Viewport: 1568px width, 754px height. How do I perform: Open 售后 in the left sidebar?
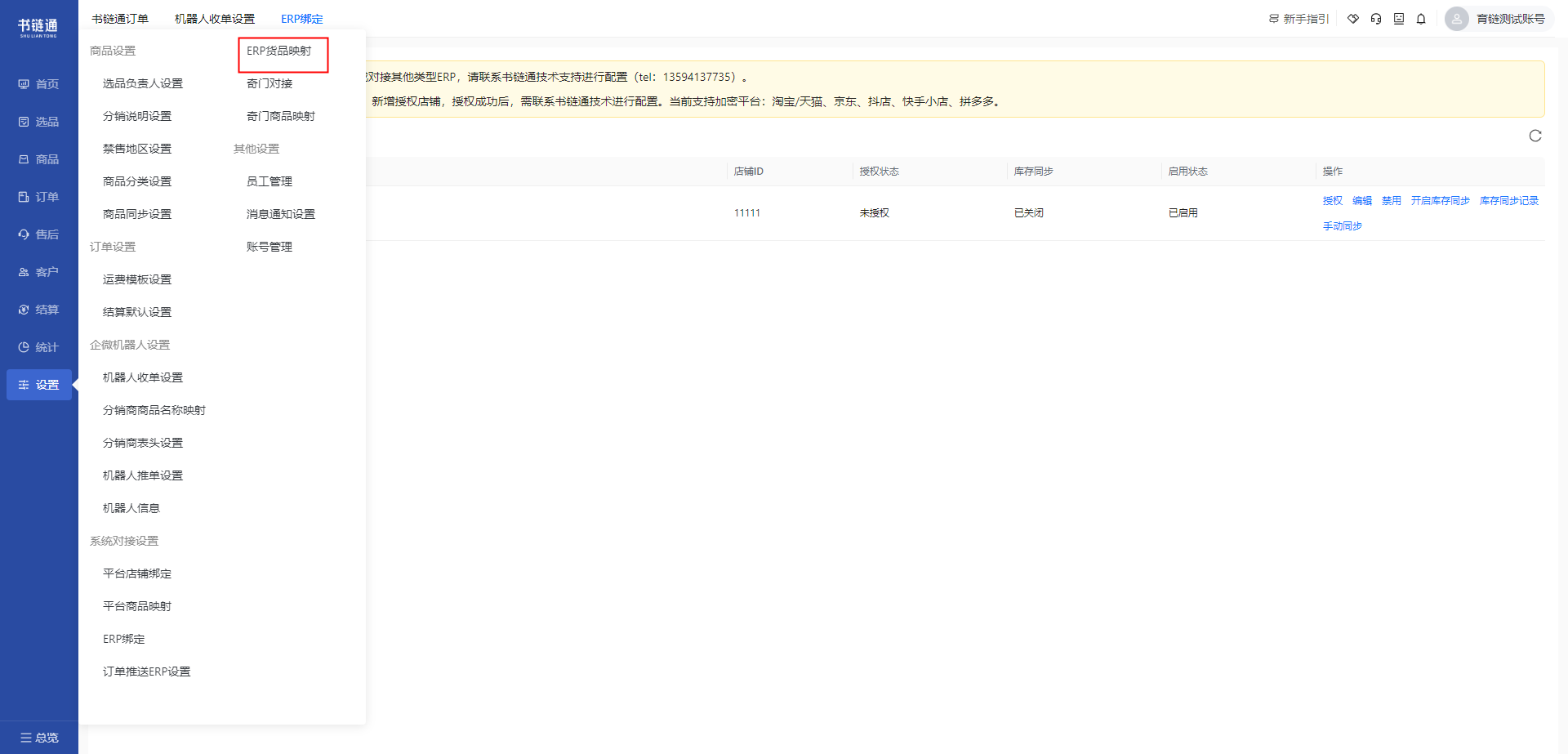click(x=38, y=234)
